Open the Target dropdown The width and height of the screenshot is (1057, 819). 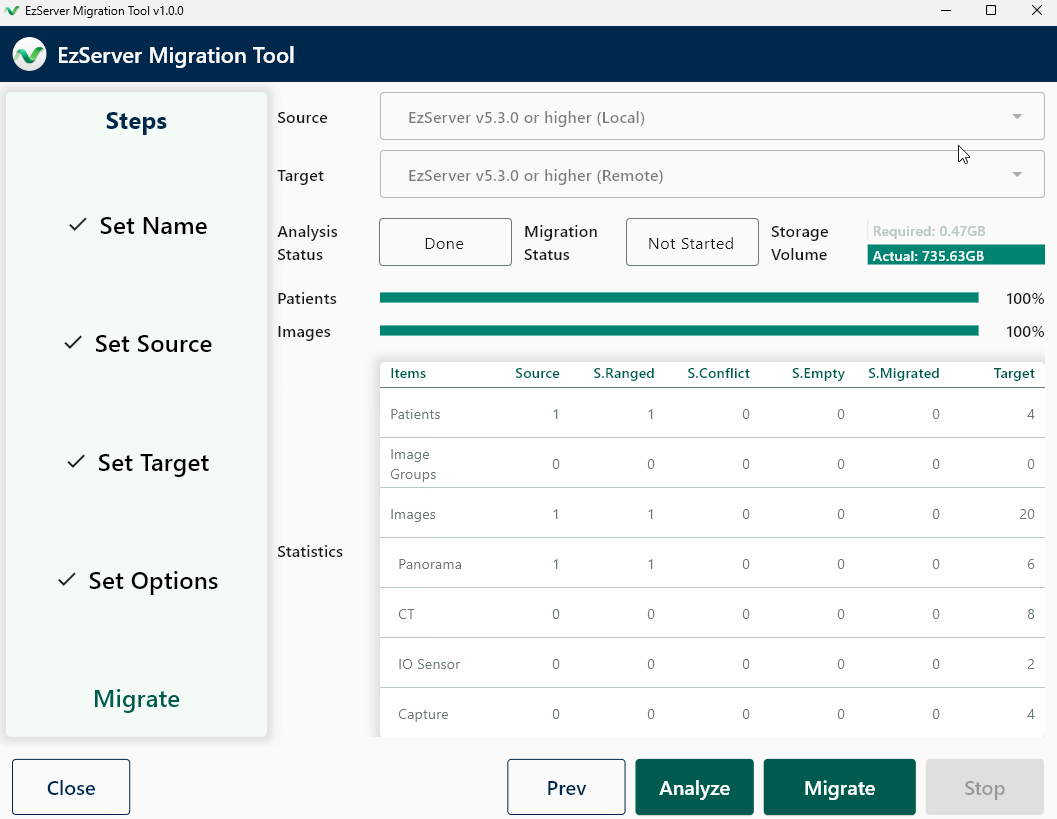click(x=712, y=175)
